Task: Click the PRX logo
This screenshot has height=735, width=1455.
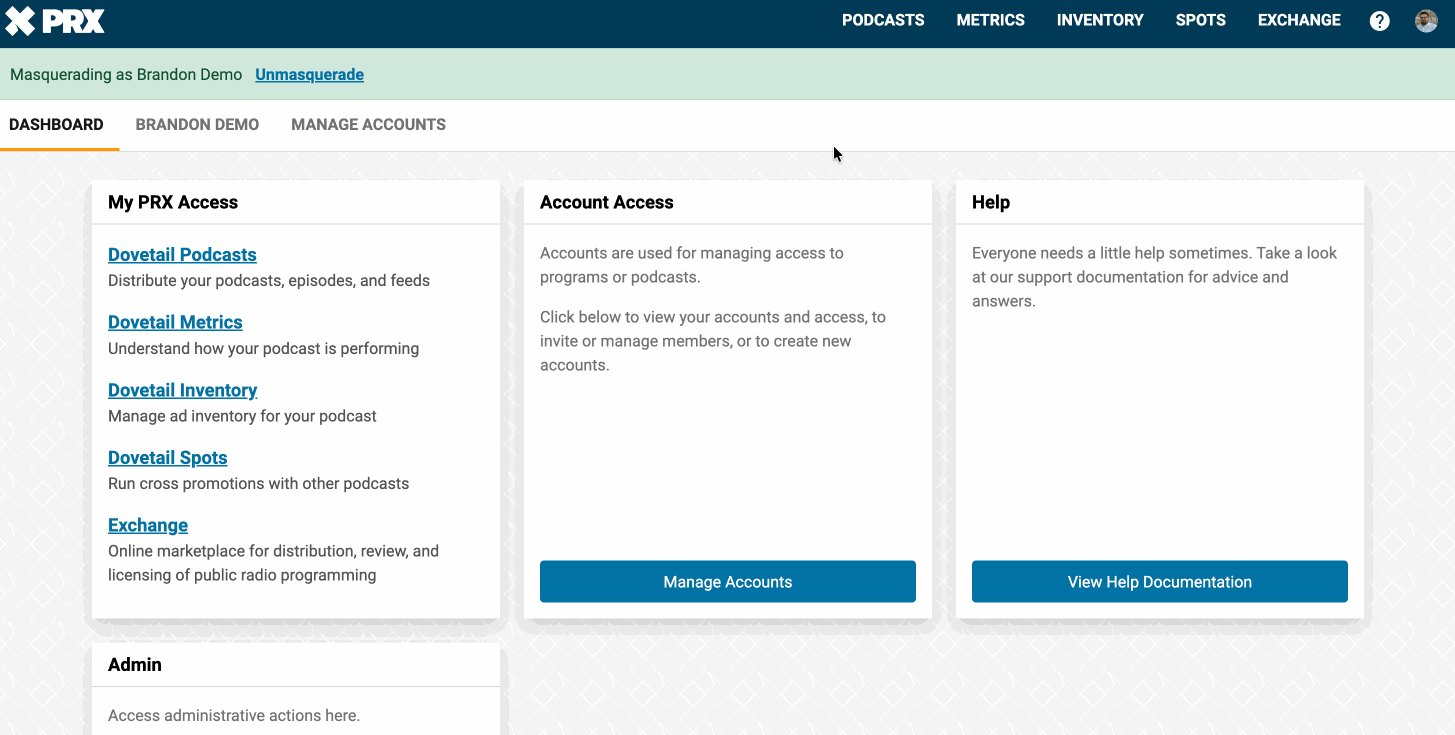Action: click(x=55, y=20)
